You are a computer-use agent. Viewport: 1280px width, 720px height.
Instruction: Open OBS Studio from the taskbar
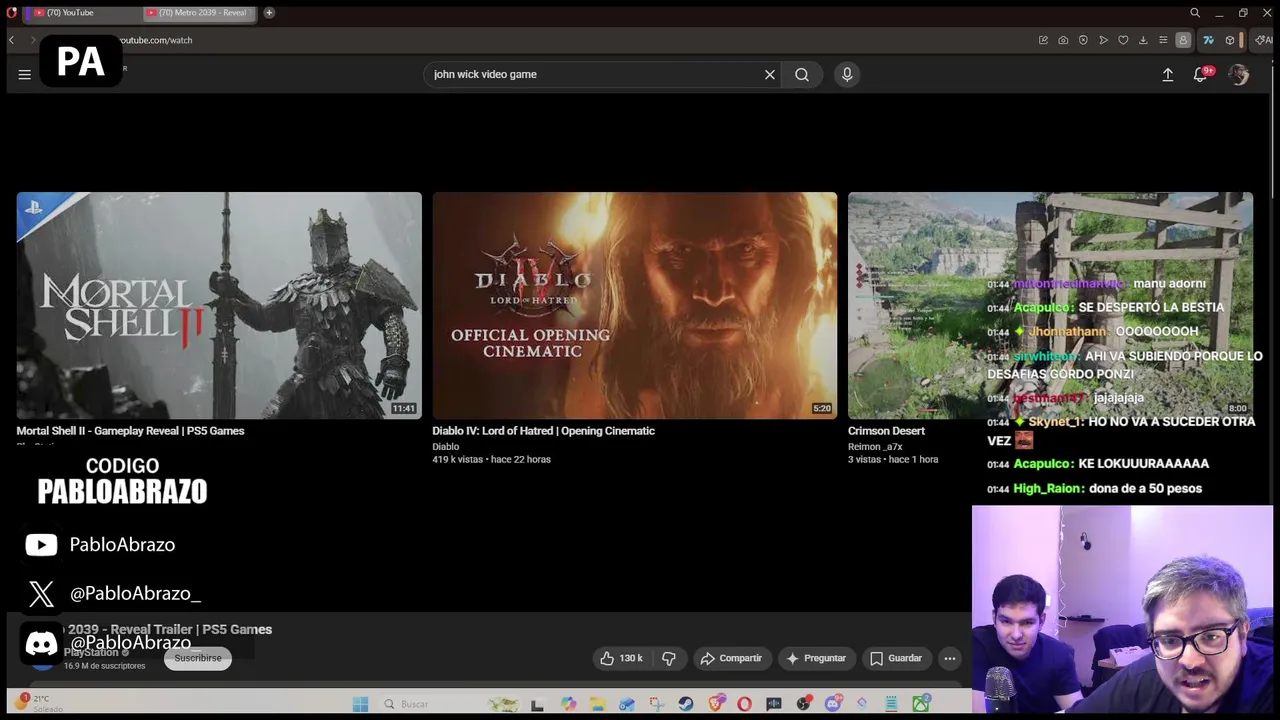803,704
